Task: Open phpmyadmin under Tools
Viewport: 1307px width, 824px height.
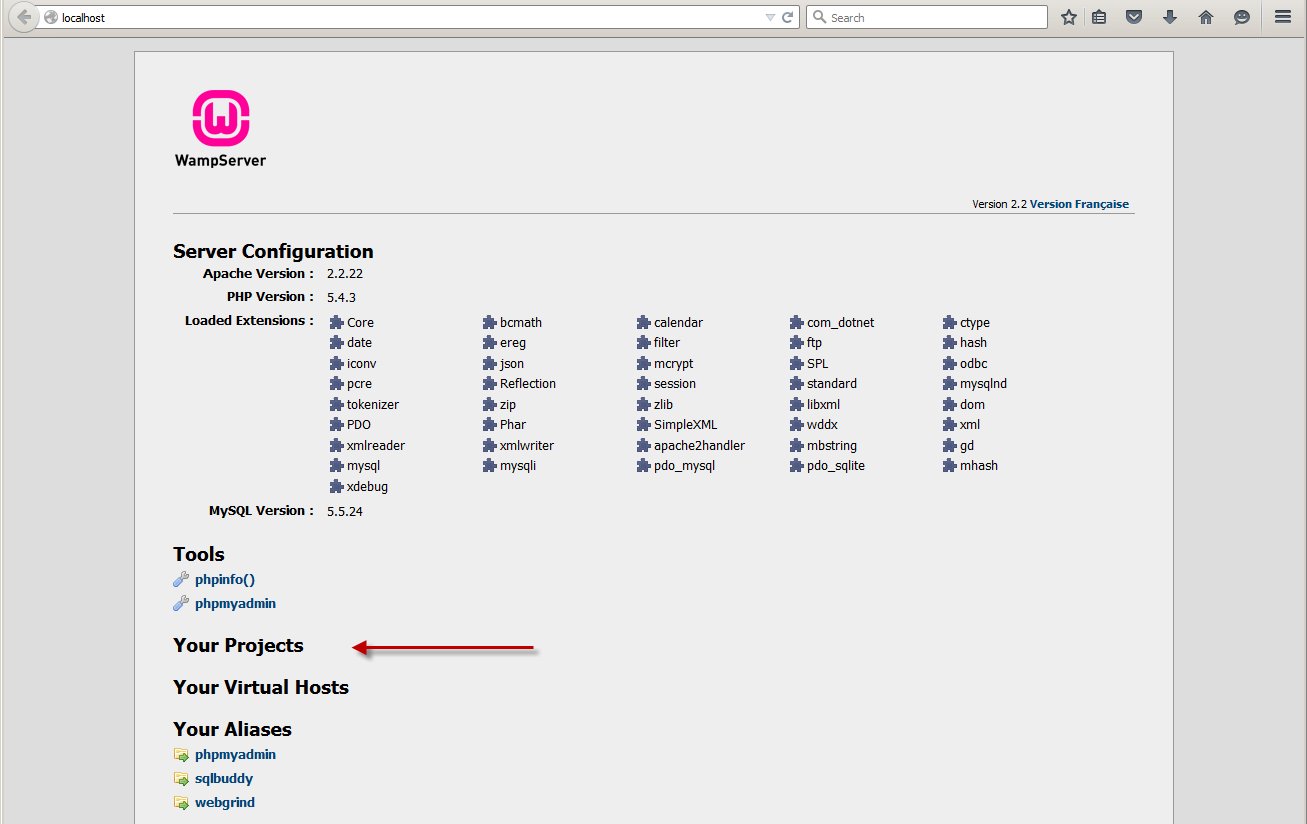Action: click(235, 603)
